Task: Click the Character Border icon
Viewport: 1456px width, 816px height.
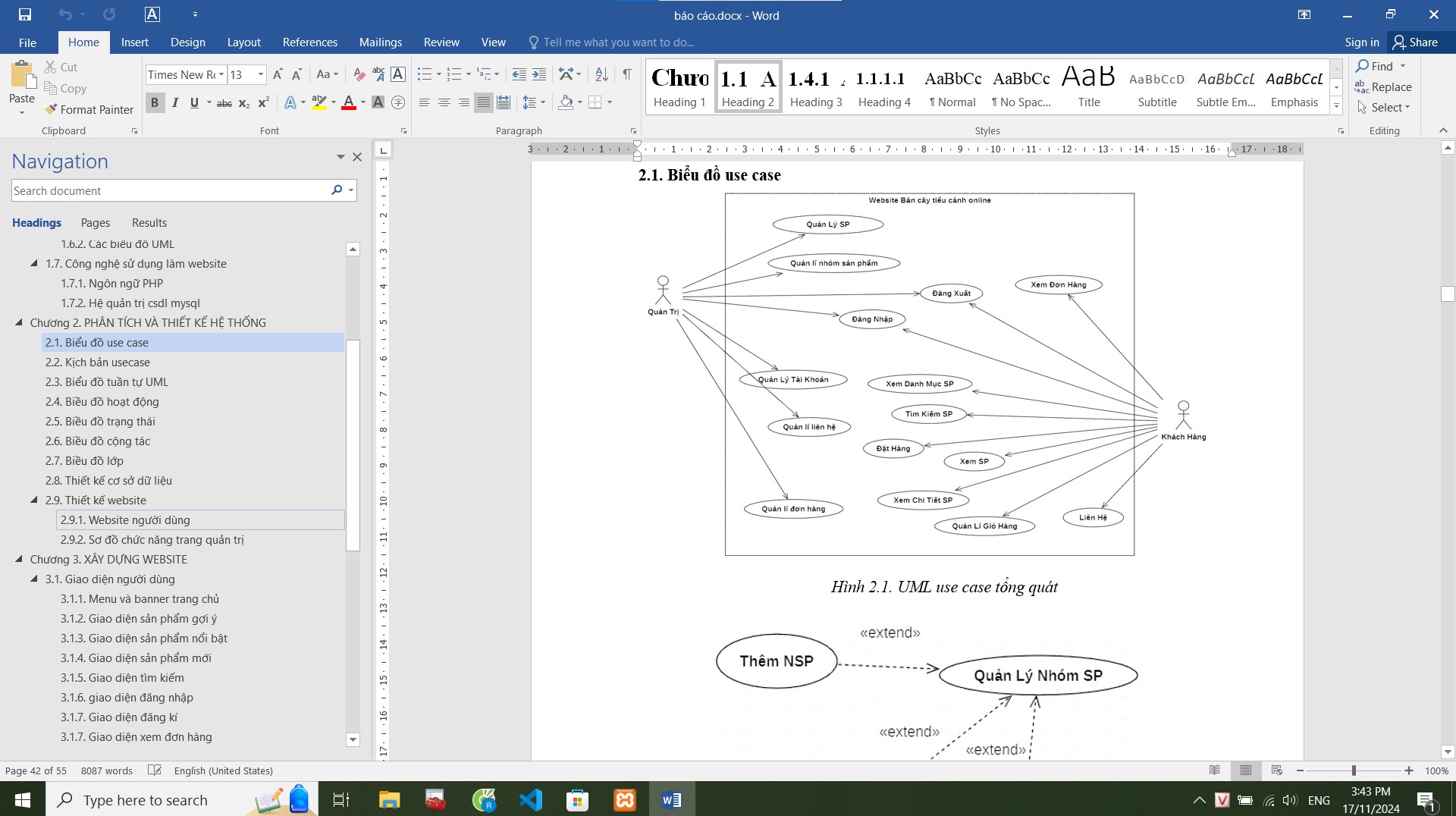Action: [398, 74]
